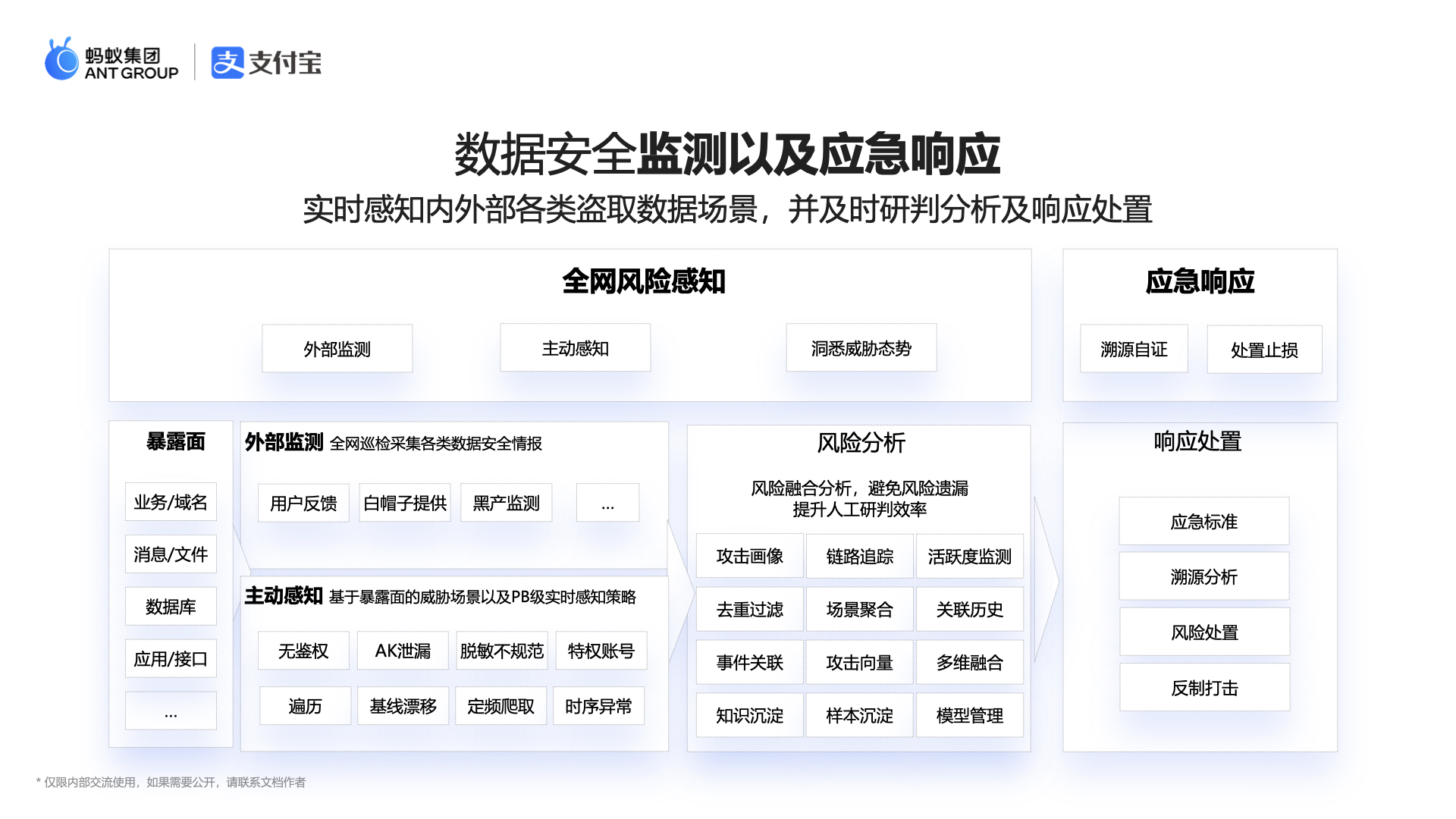This screenshot has height=819, width=1456.
Task: Click the 溯源分析 box
Action: (x=1204, y=576)
